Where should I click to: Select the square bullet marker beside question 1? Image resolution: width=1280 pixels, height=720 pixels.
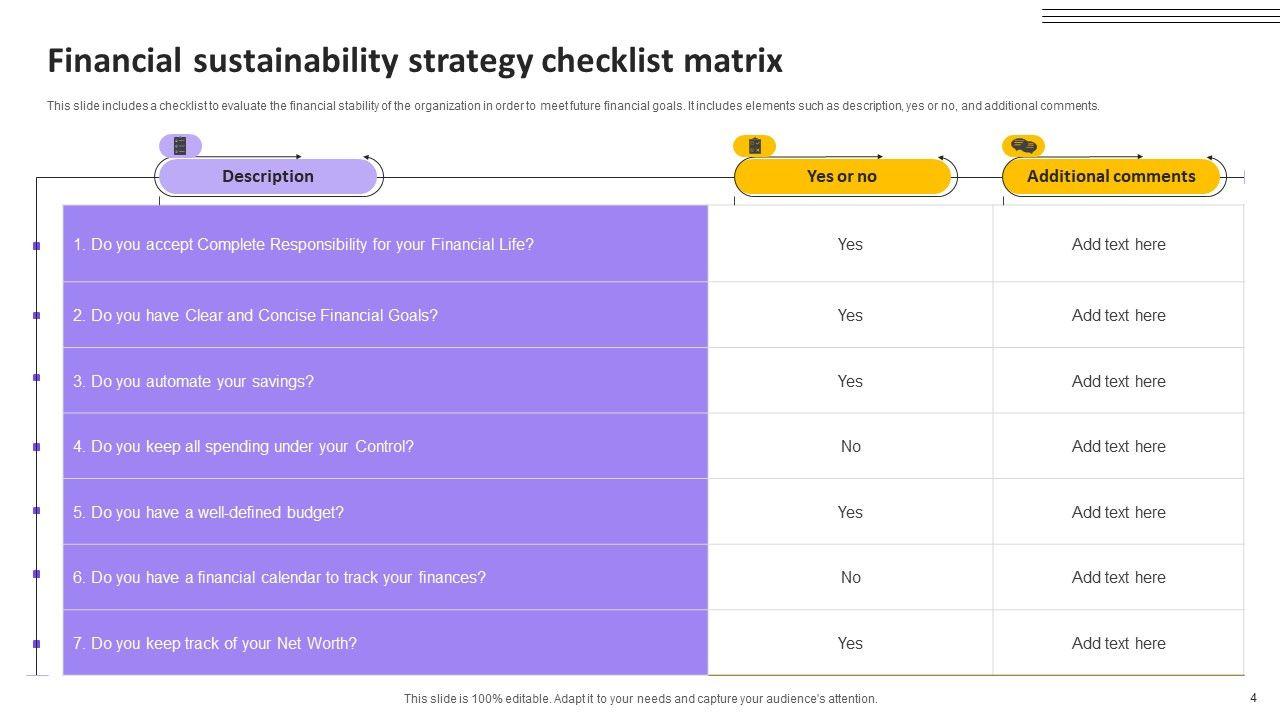click(x=37, y=245)
